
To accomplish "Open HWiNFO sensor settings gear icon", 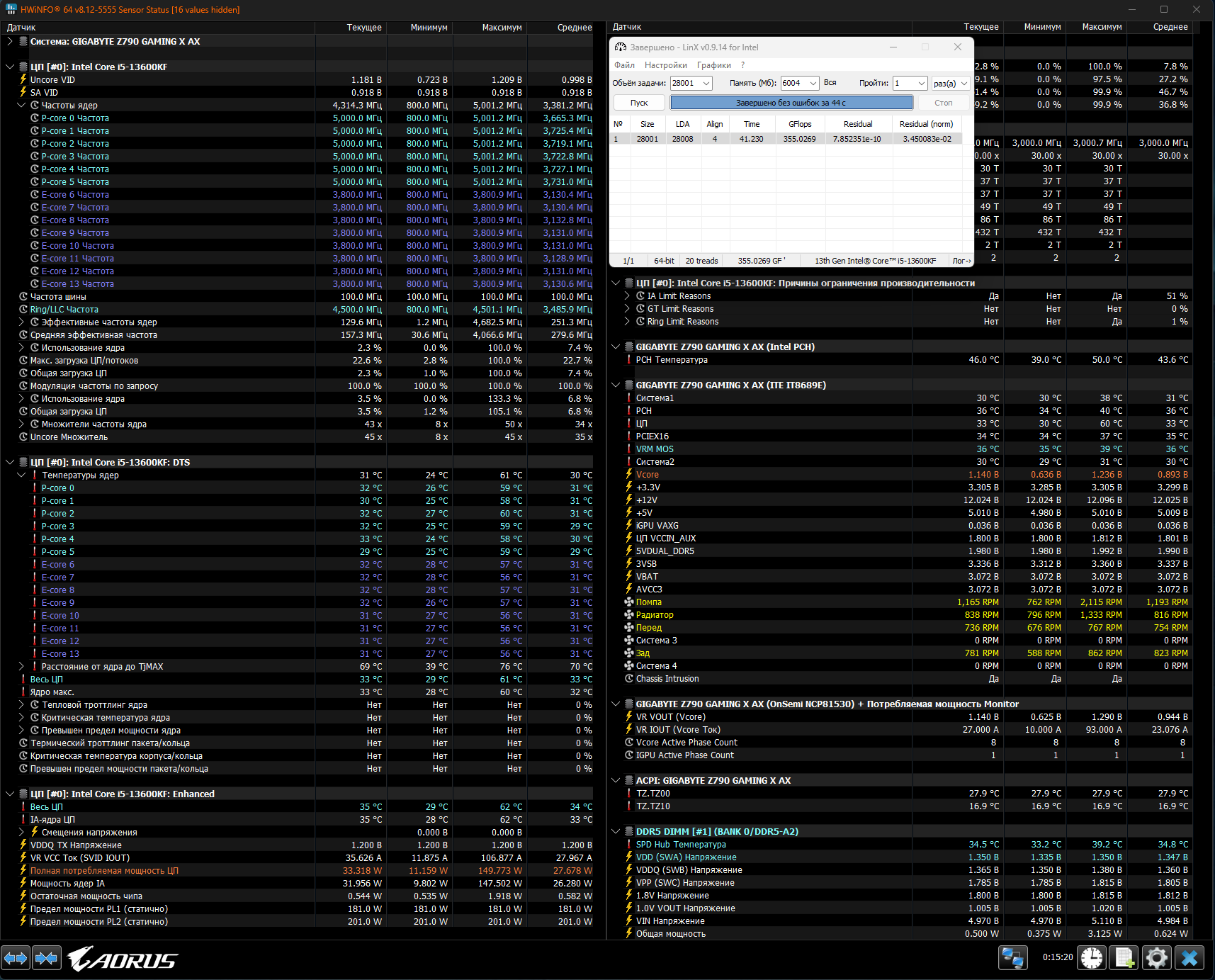I will pos(1157,958).
